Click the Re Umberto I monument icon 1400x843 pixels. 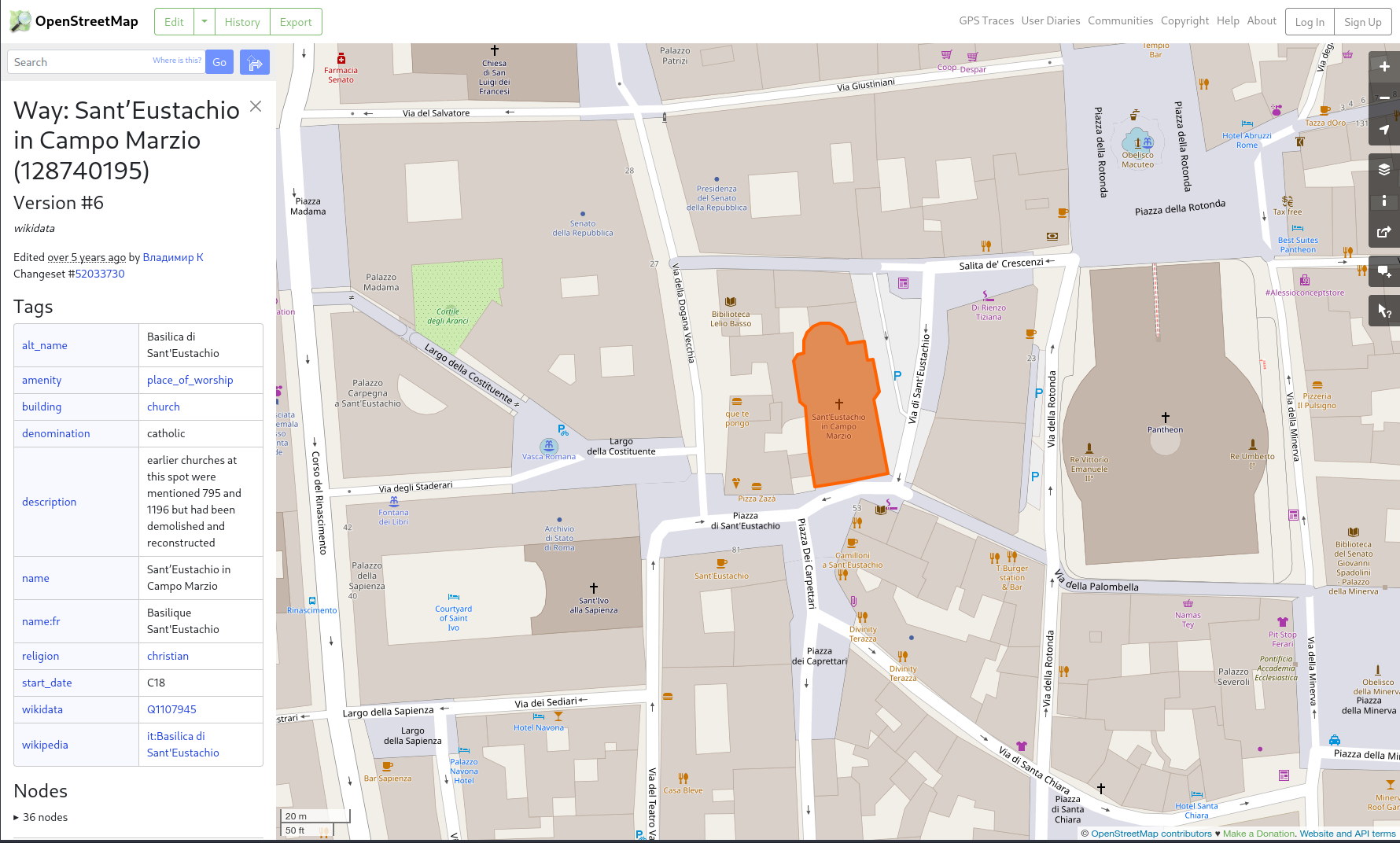pos(1253,444)
